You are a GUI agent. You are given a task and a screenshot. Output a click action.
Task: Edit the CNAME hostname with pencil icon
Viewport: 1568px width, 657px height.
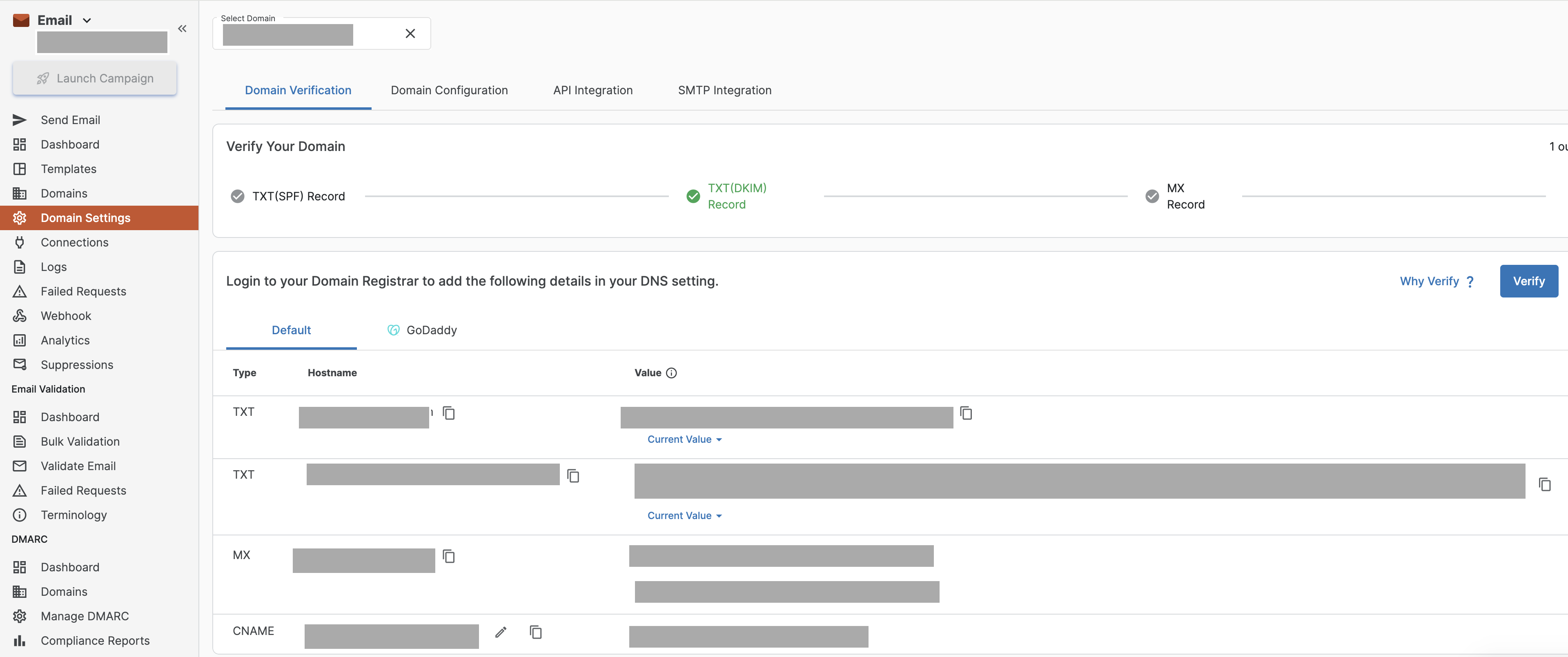pos(501,633)
